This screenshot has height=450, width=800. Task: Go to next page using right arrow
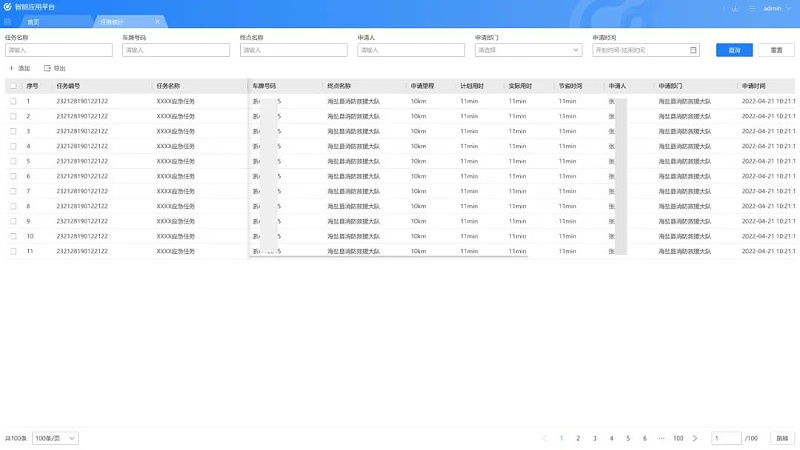pos(697,438)
